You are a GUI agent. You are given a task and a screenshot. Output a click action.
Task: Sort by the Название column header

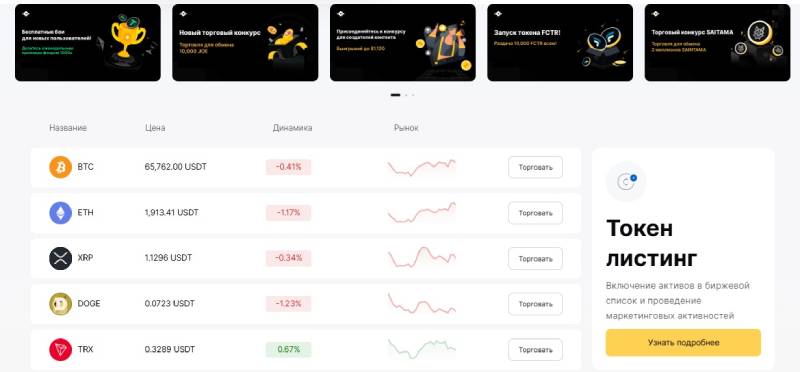(x=68, y=128)
